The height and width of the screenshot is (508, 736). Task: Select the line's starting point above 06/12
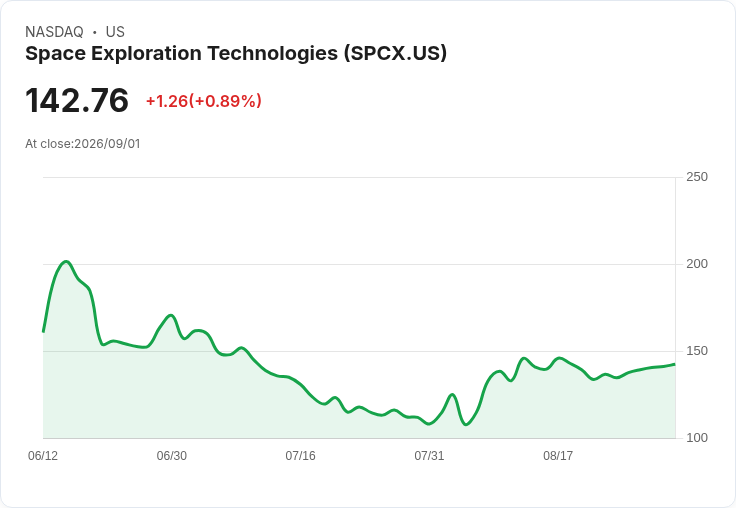43,331
